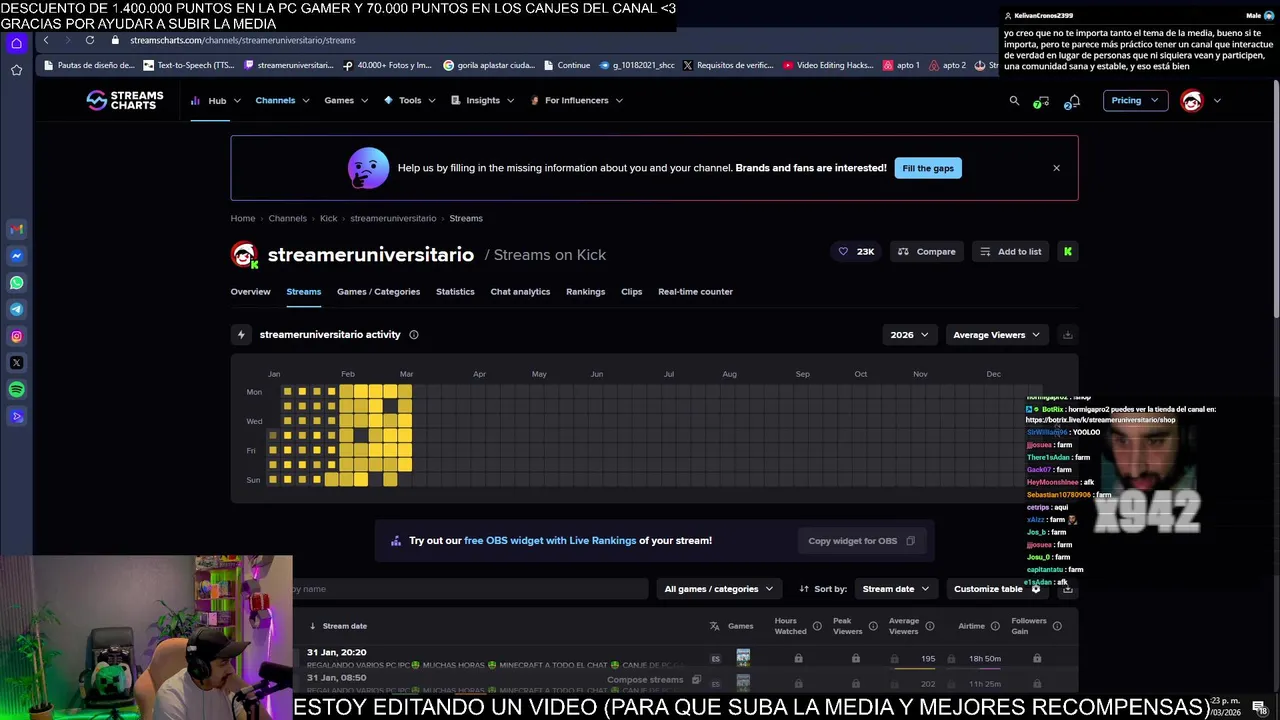The height and width of the screenshot is (720, 1280).
Task: Click the search magnifier icon in header
Action: point(1014,100)
